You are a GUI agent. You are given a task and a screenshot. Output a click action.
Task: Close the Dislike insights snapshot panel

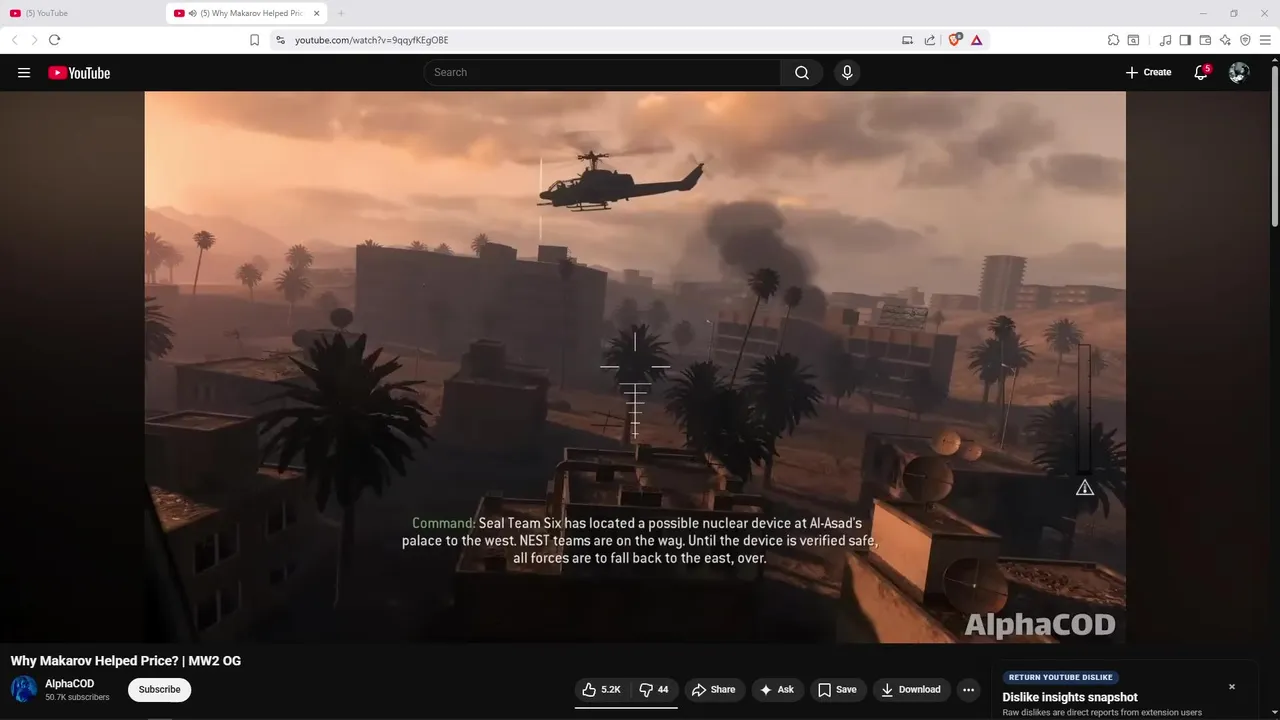pyautogui.click(x=1232, y=687)
